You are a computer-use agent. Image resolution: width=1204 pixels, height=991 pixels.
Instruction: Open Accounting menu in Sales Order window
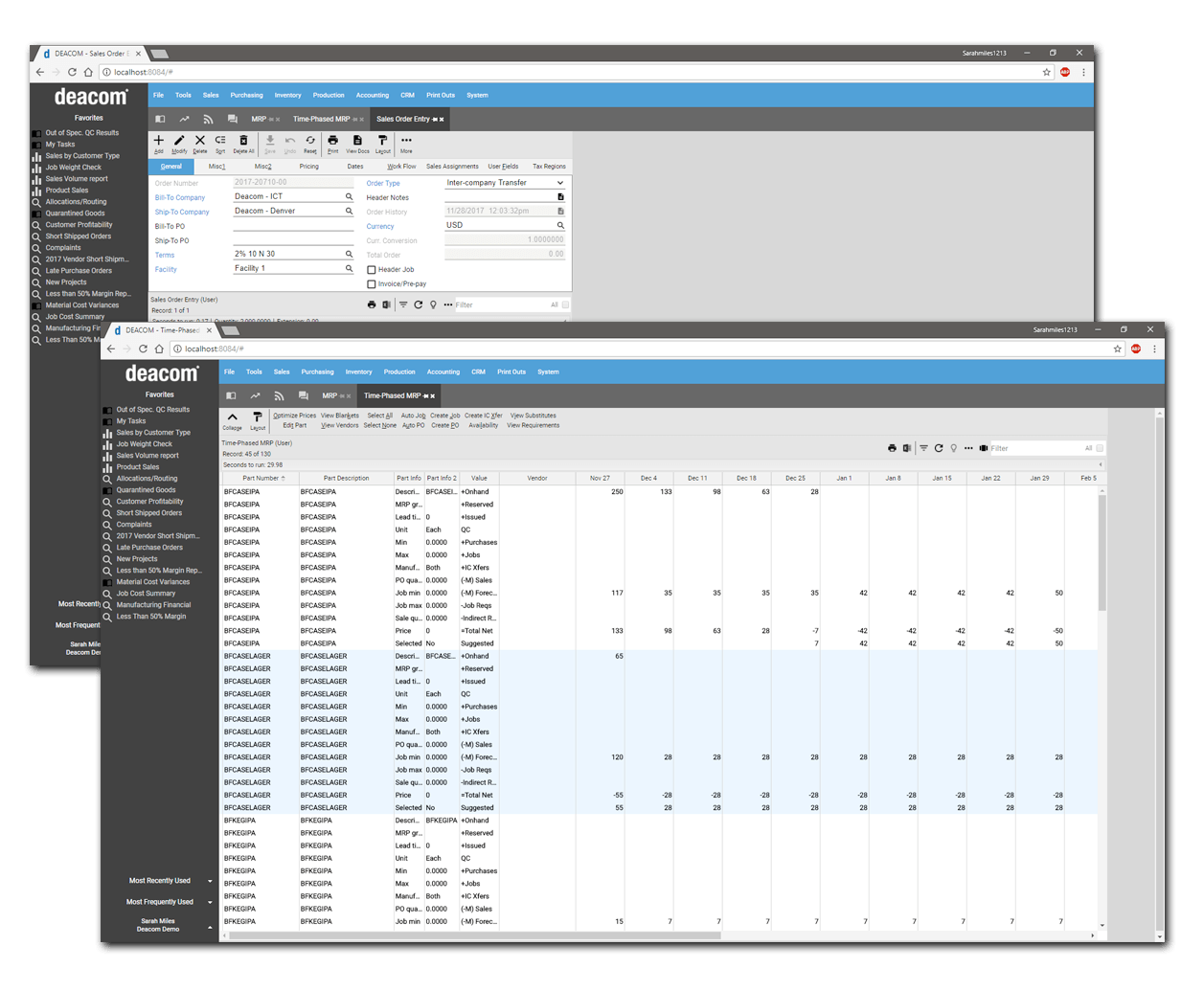[x=373, y=95]
